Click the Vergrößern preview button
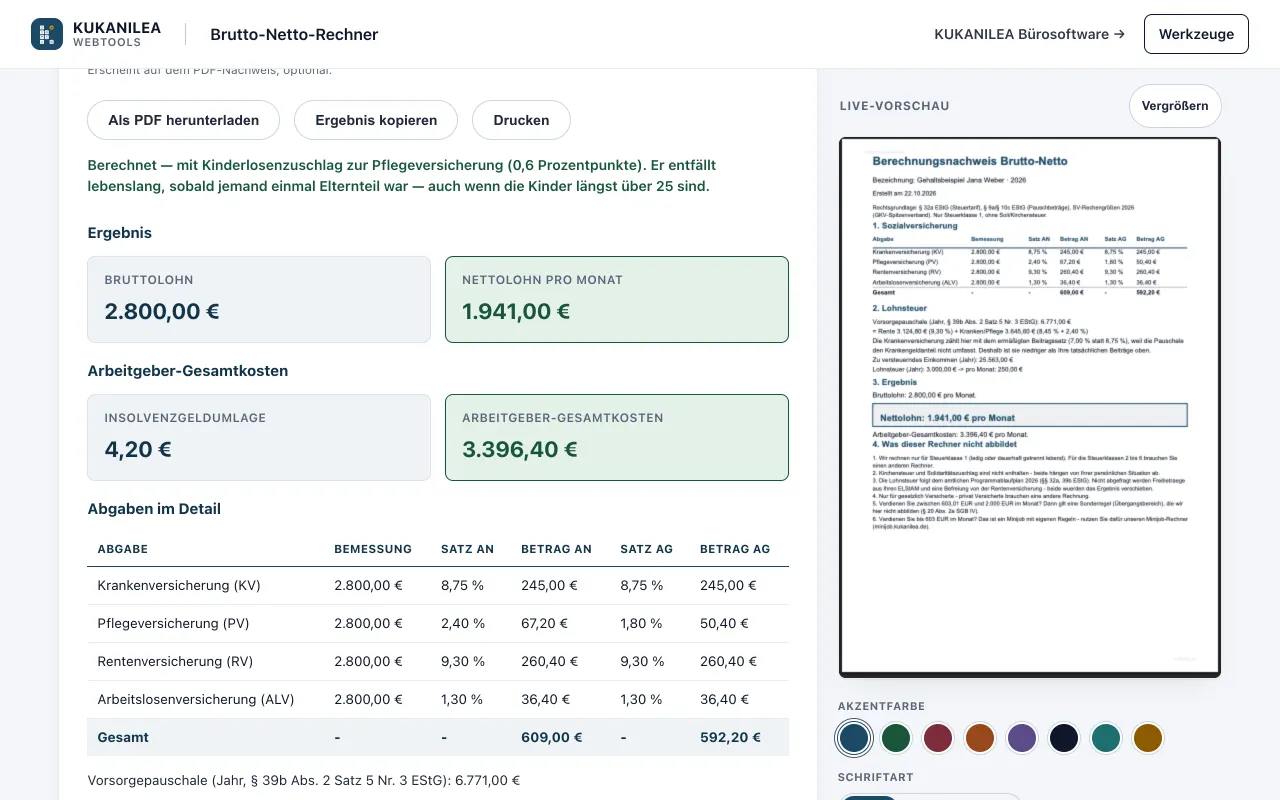Viewport: 1280px width, 800px height. pos(1175,106)
